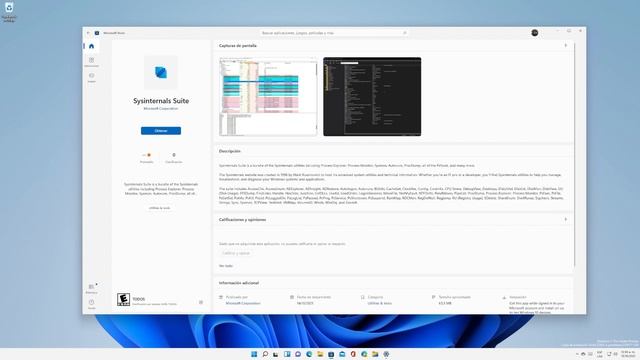Open the taskbar Search icon
The image size is (640, 360).
[x=265, y=354]
